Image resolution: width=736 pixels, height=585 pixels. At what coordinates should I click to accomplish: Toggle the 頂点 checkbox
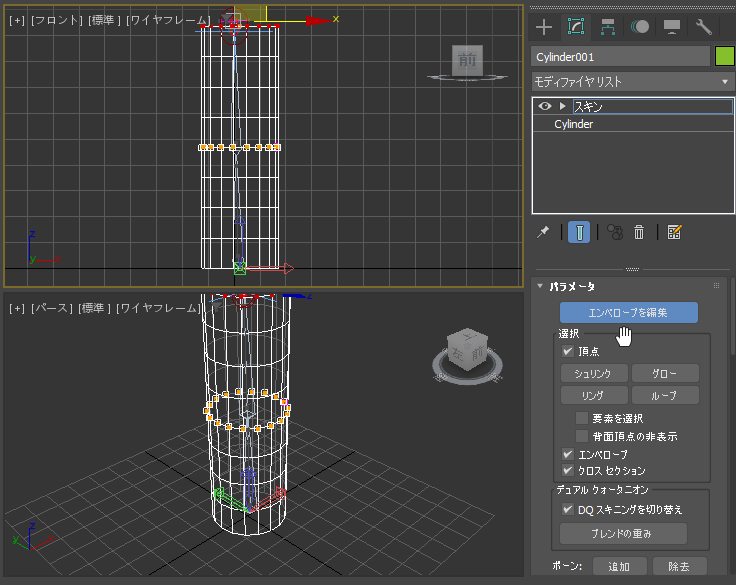pos(568,351)
